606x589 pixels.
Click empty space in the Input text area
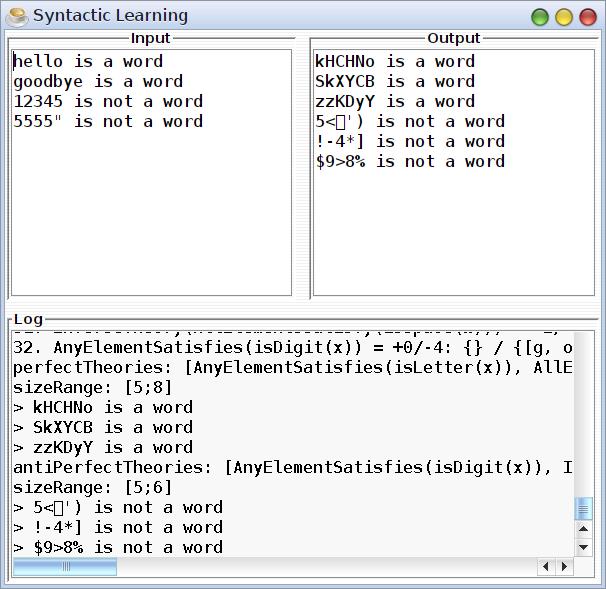[150, 220]
